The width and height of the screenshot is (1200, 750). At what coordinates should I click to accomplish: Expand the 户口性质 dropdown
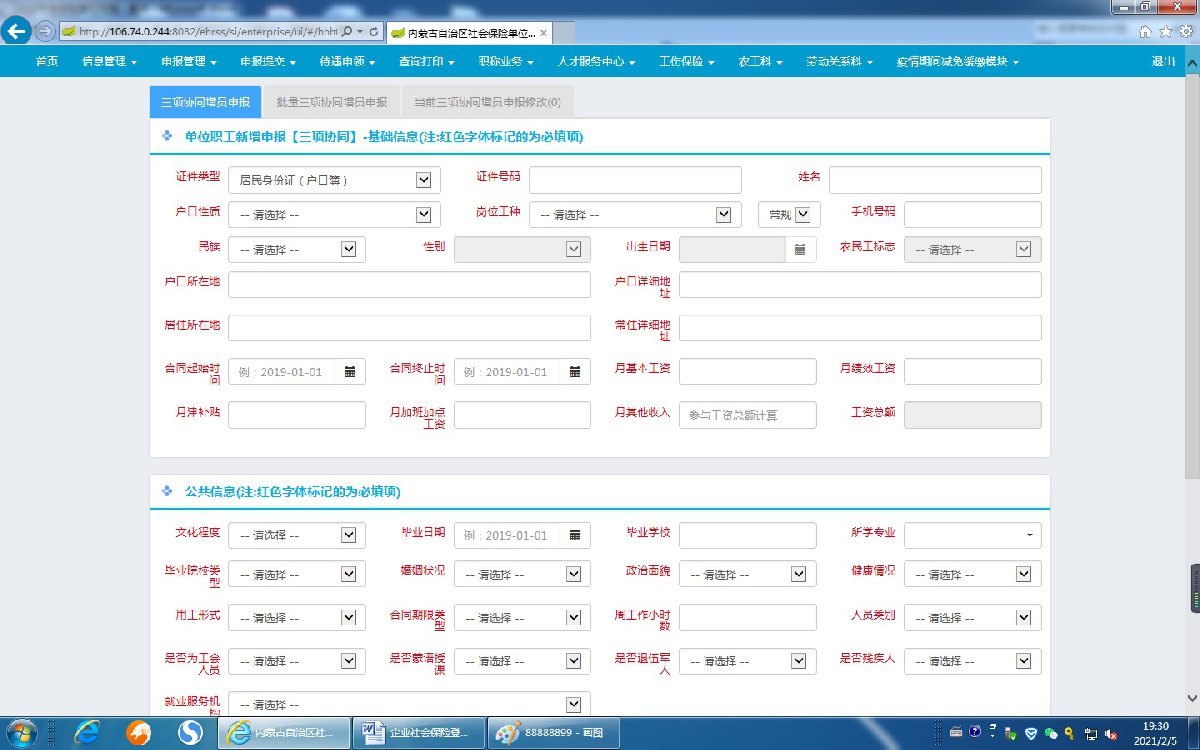pyautogui.click(x=423, y=214)
